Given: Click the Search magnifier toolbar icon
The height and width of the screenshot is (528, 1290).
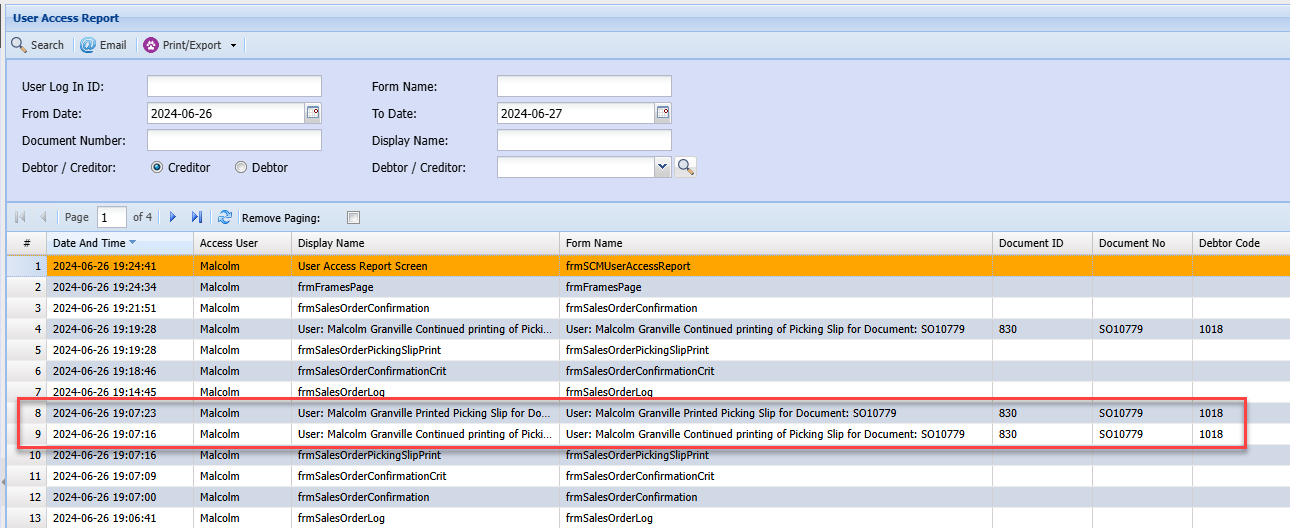Looking at the screenshot, I should click(19, 45).
